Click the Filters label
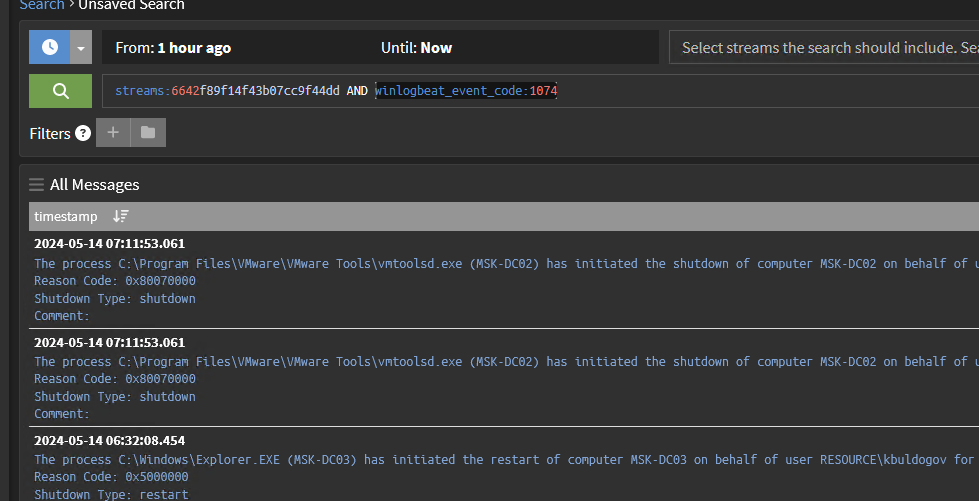The height and width of the screenshot is (501, 979). click(50, 133)
